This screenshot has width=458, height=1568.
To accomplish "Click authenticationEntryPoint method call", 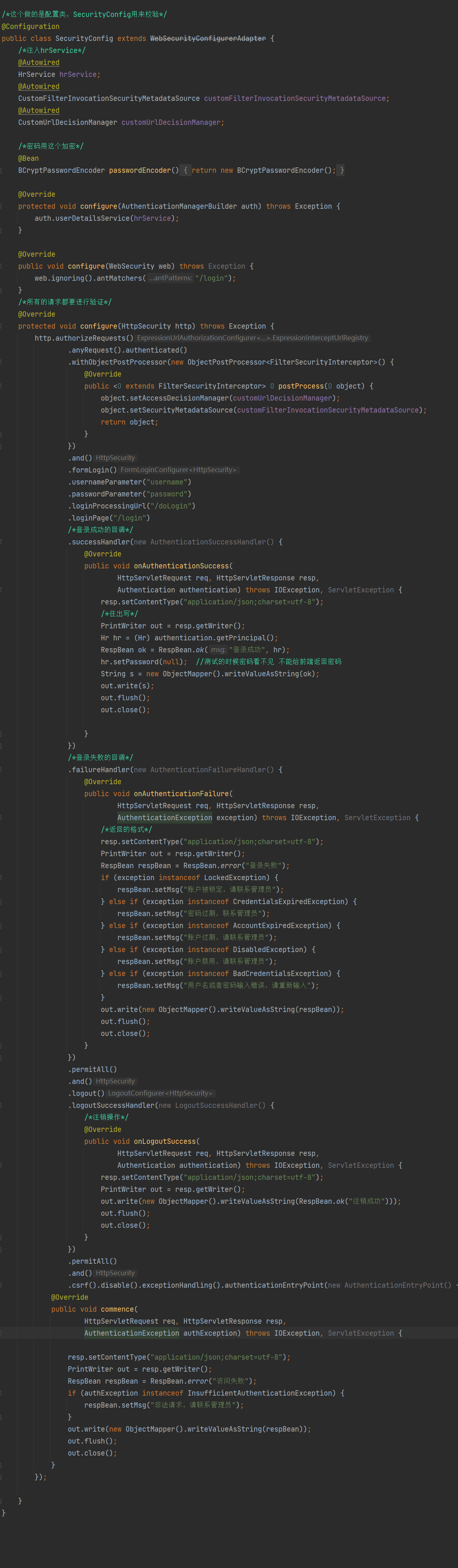I will 274,1286.
